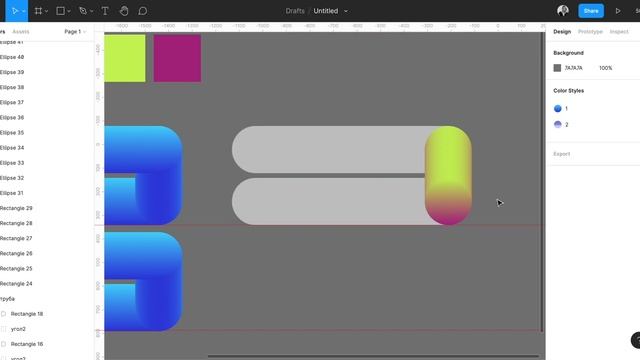
Task: Select the Hand tool
Action: pyautogui.click(x=124, y=11)
